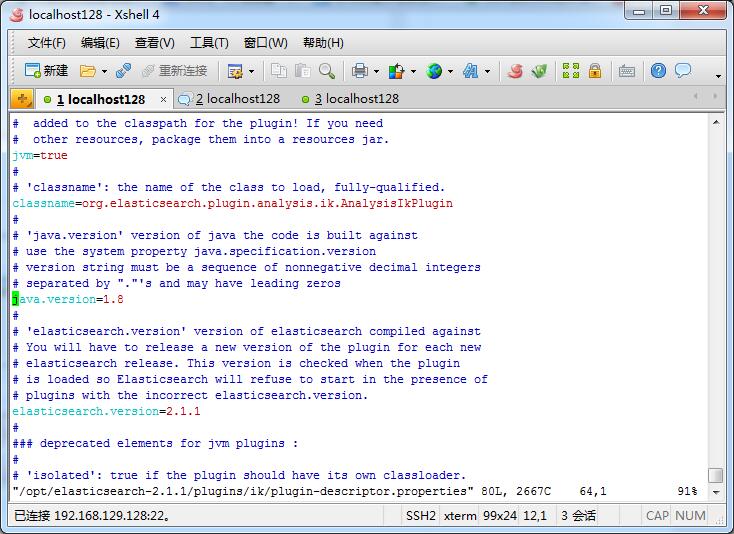Switch to tab 3 localhost128

(x=351, y=99)
